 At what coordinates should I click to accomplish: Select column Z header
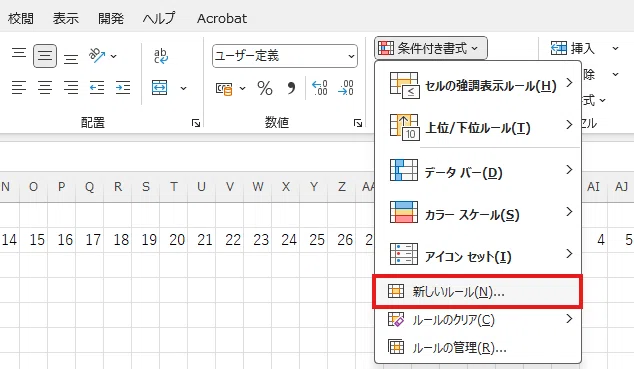(x=342, y=187)
